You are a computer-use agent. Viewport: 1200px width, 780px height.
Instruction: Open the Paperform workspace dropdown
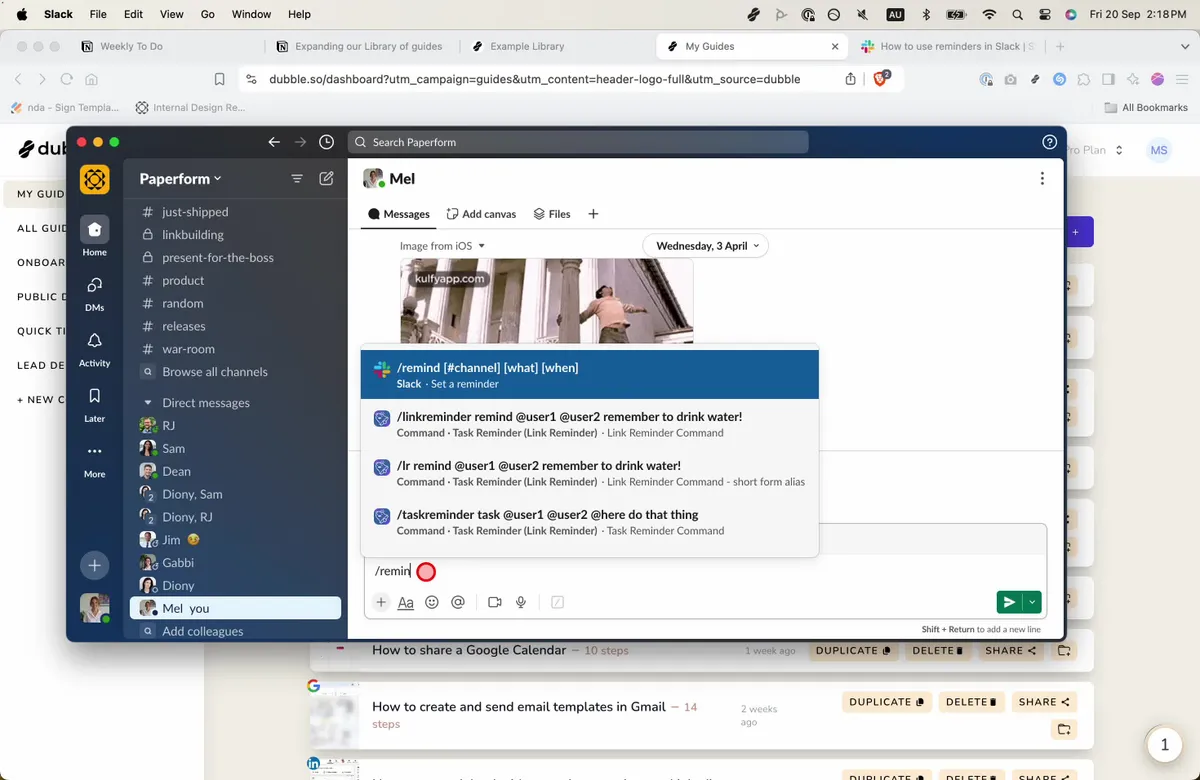[x=180, y=178]
